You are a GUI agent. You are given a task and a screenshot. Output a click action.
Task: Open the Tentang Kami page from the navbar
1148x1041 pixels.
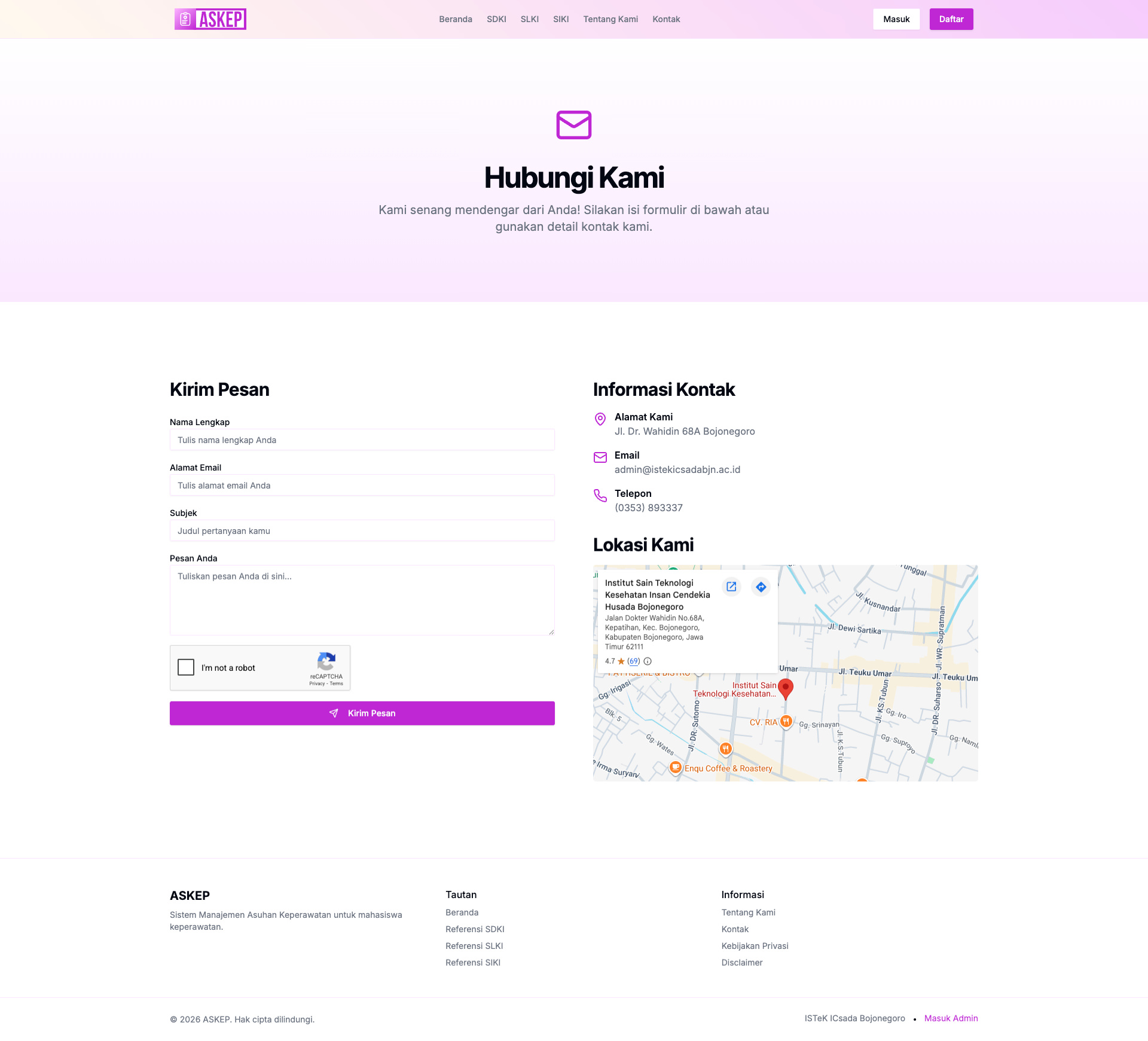point(610,19)
